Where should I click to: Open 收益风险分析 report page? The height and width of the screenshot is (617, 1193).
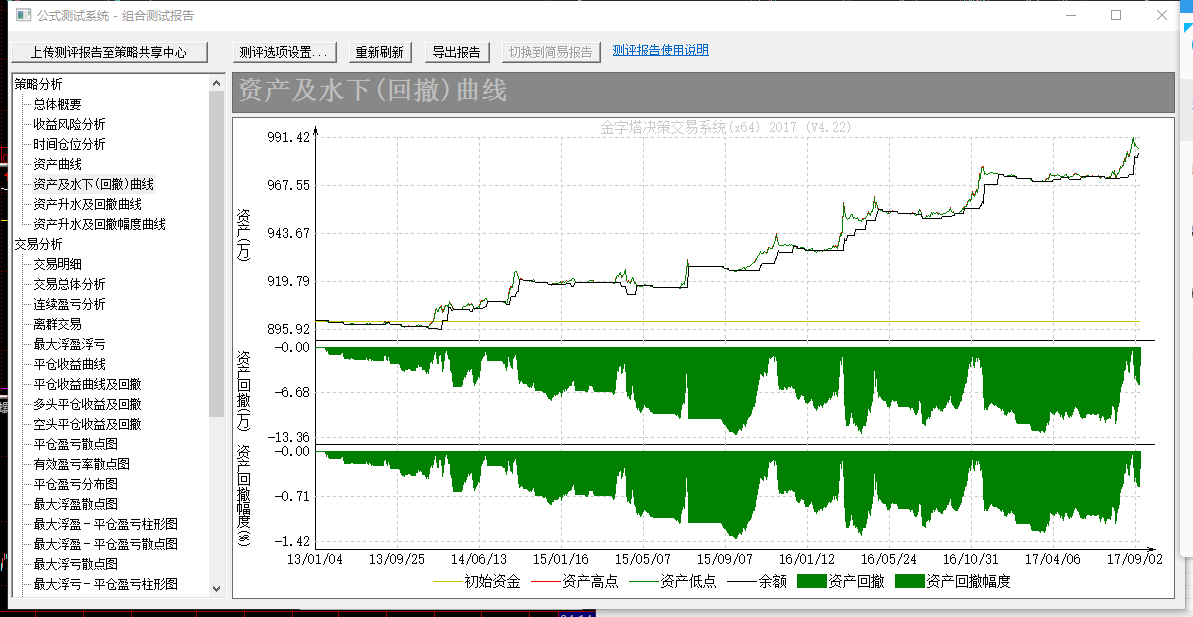(69, 124)
